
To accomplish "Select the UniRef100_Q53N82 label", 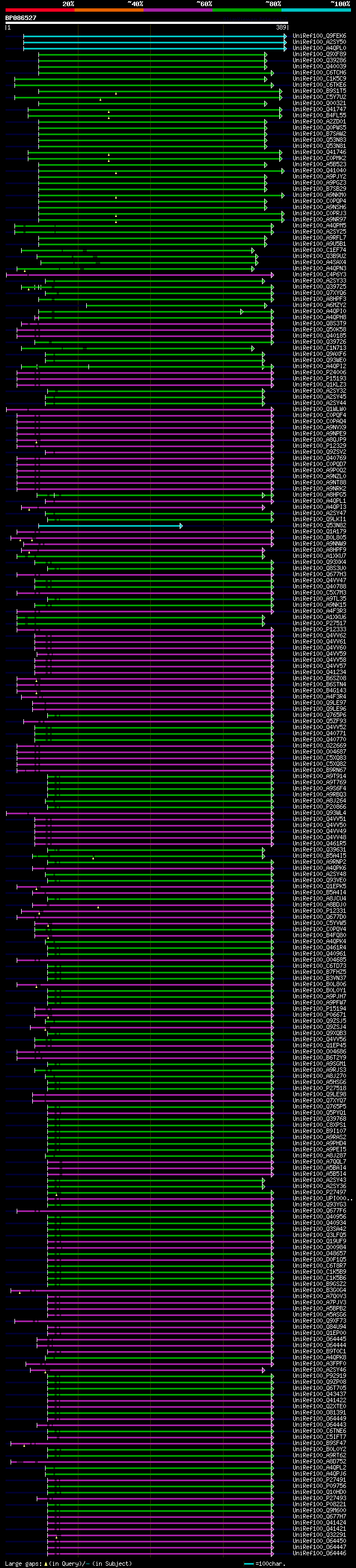I will 319,526.
